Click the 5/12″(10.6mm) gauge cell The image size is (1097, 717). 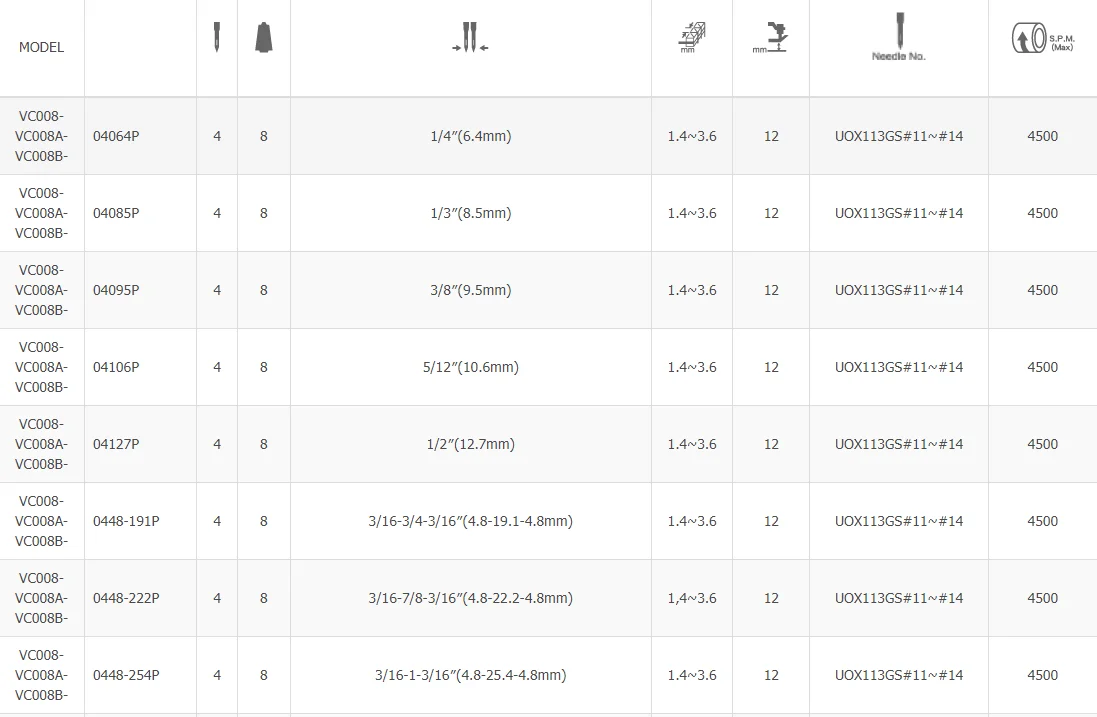point(471,367)
